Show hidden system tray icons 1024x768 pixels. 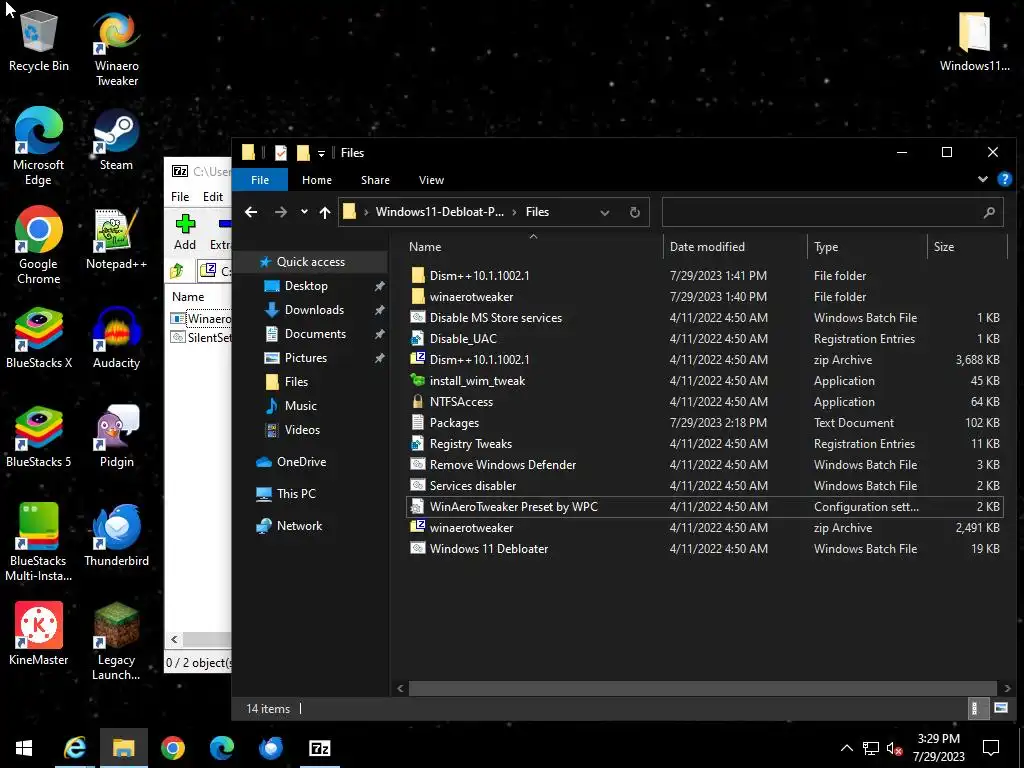coord(846,748)
